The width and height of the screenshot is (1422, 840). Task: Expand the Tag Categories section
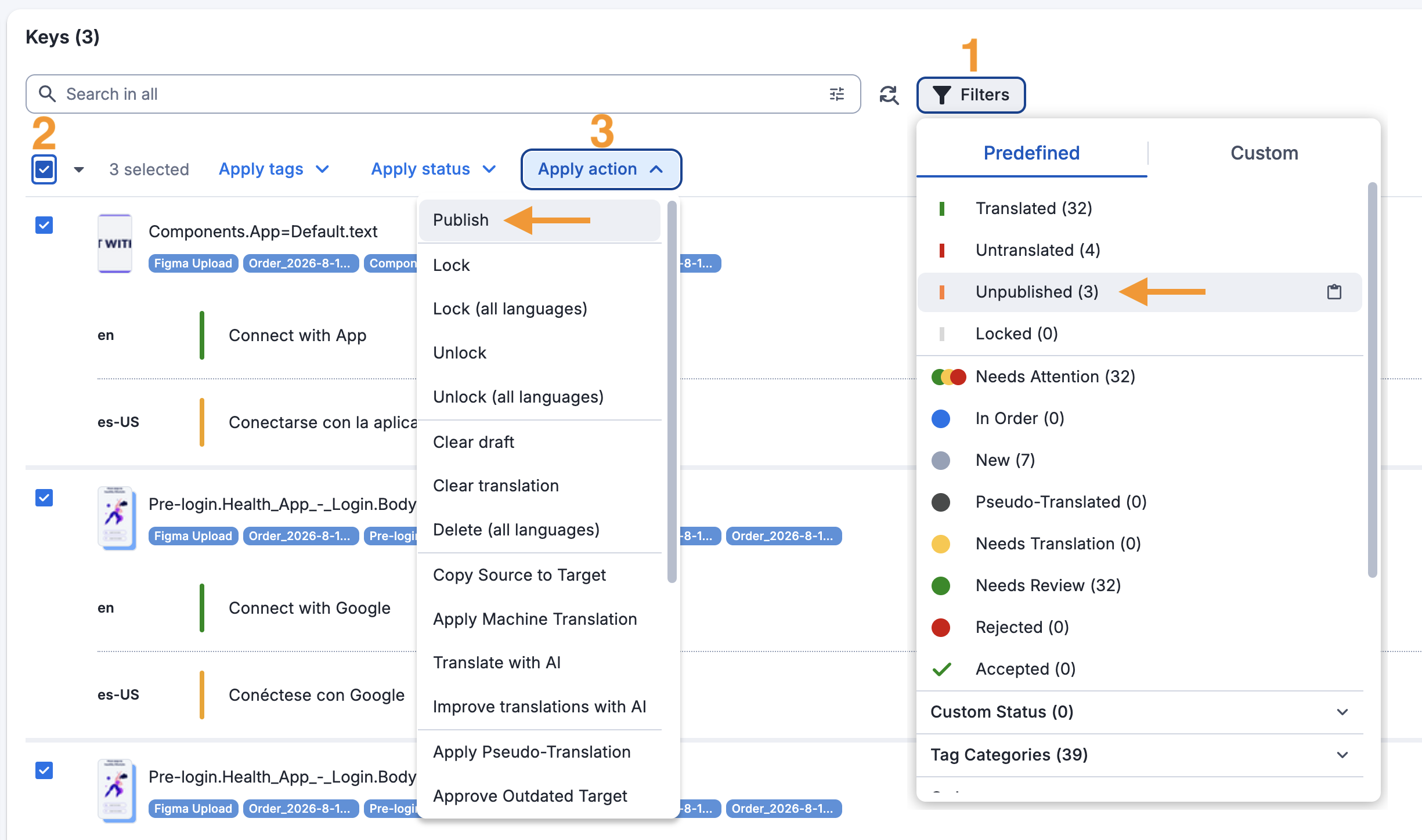click(x=1139, y=755)
